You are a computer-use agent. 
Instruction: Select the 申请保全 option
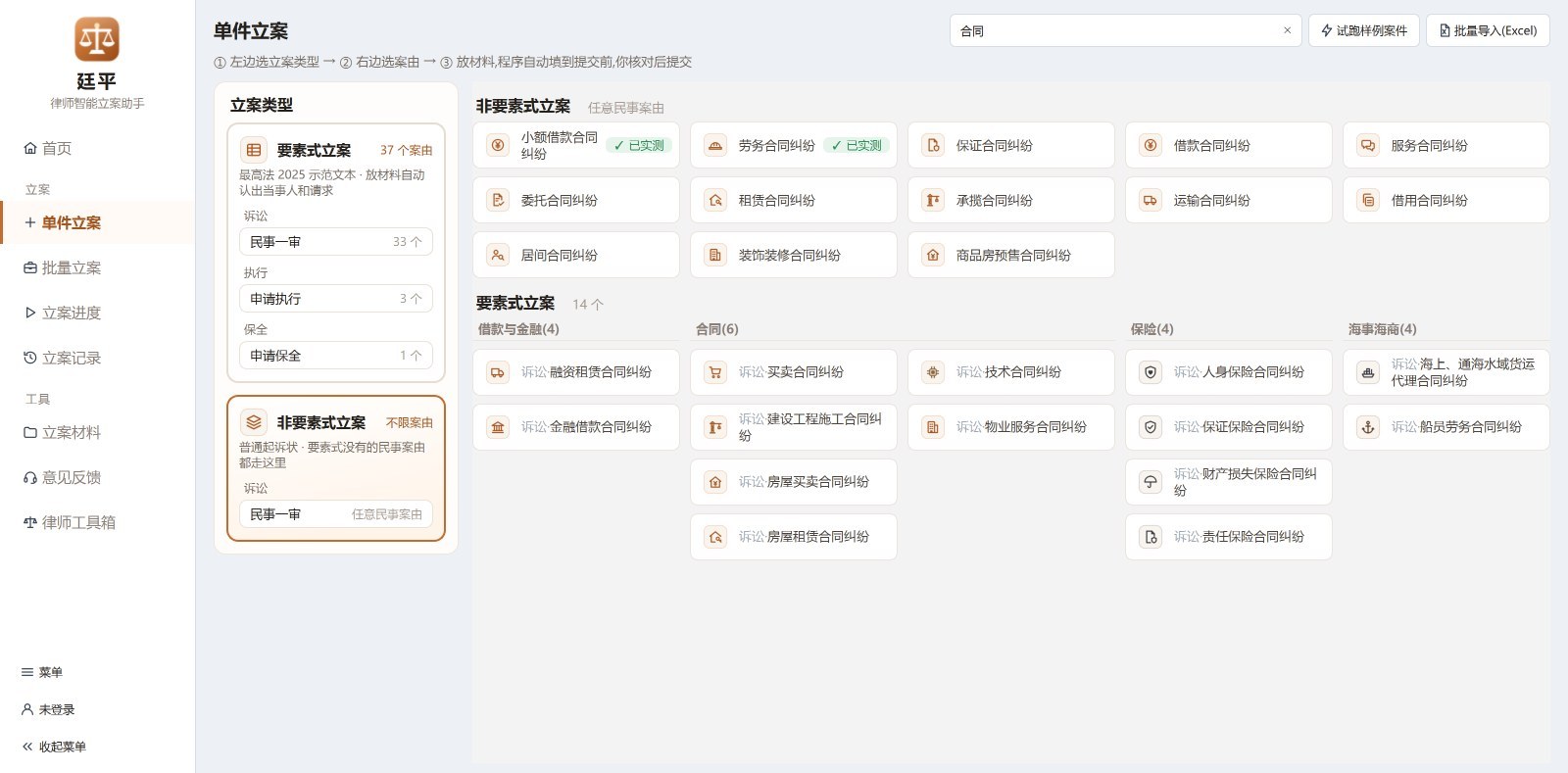click(336, 356)
